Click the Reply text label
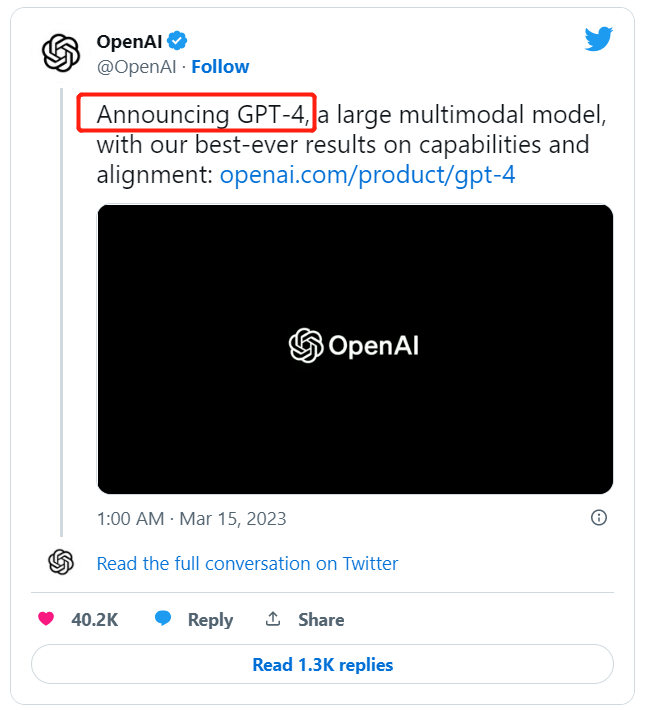645x710 pixels. pos(210,620)
